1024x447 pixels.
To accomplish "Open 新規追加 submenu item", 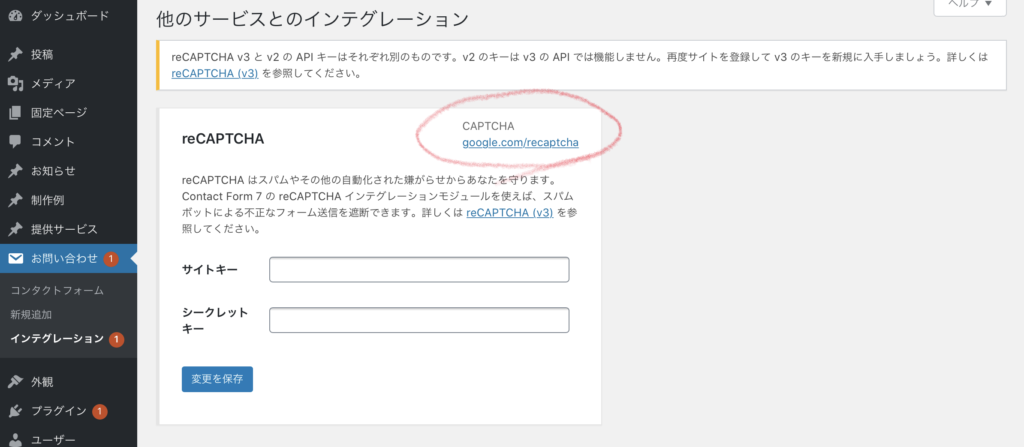I will pos(31,315).
